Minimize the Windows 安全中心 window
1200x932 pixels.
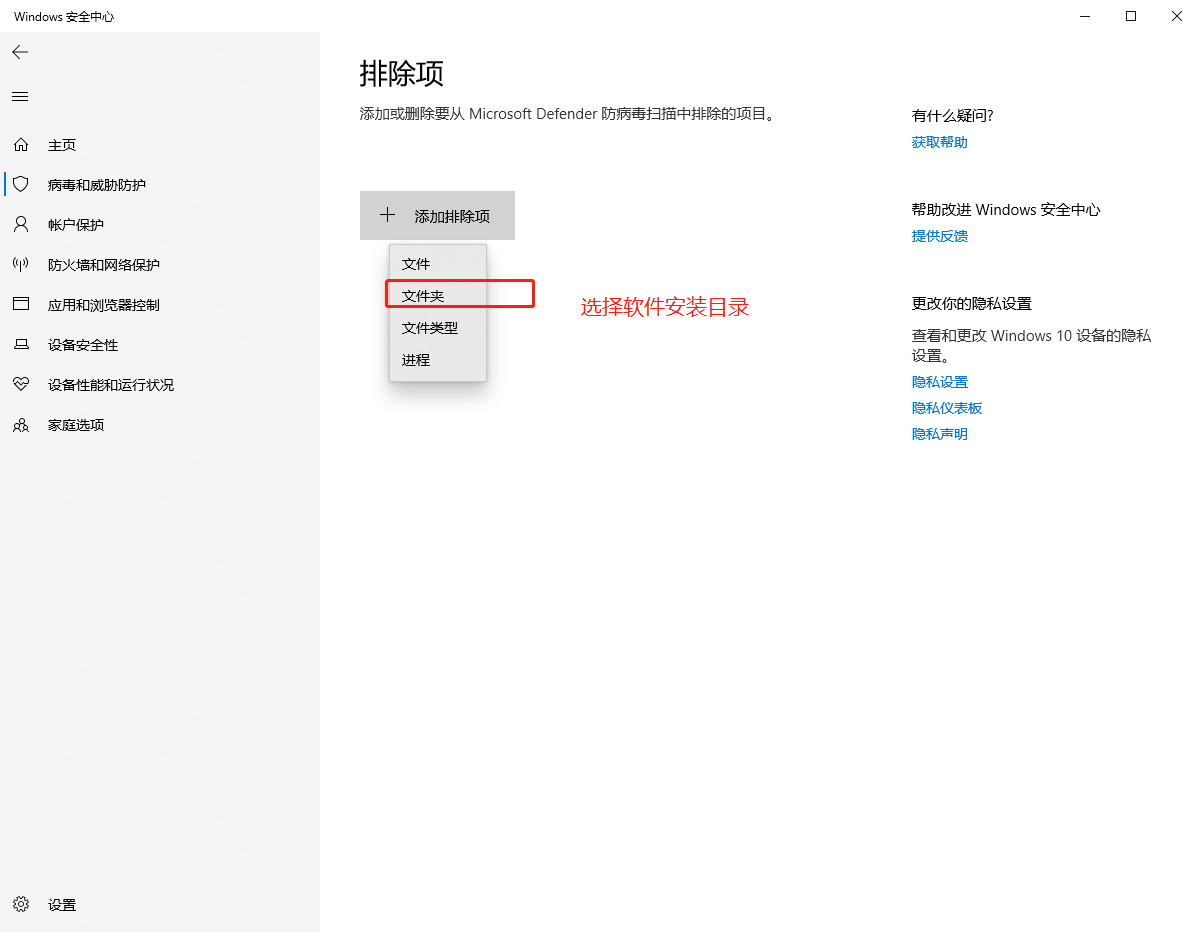(1086, 16)
